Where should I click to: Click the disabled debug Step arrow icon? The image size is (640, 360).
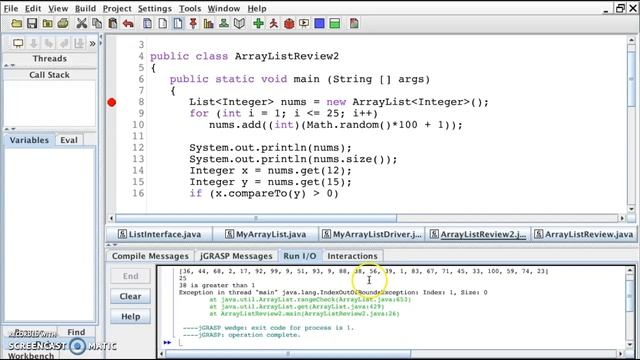pyautogui.click(x=33, y=43)
